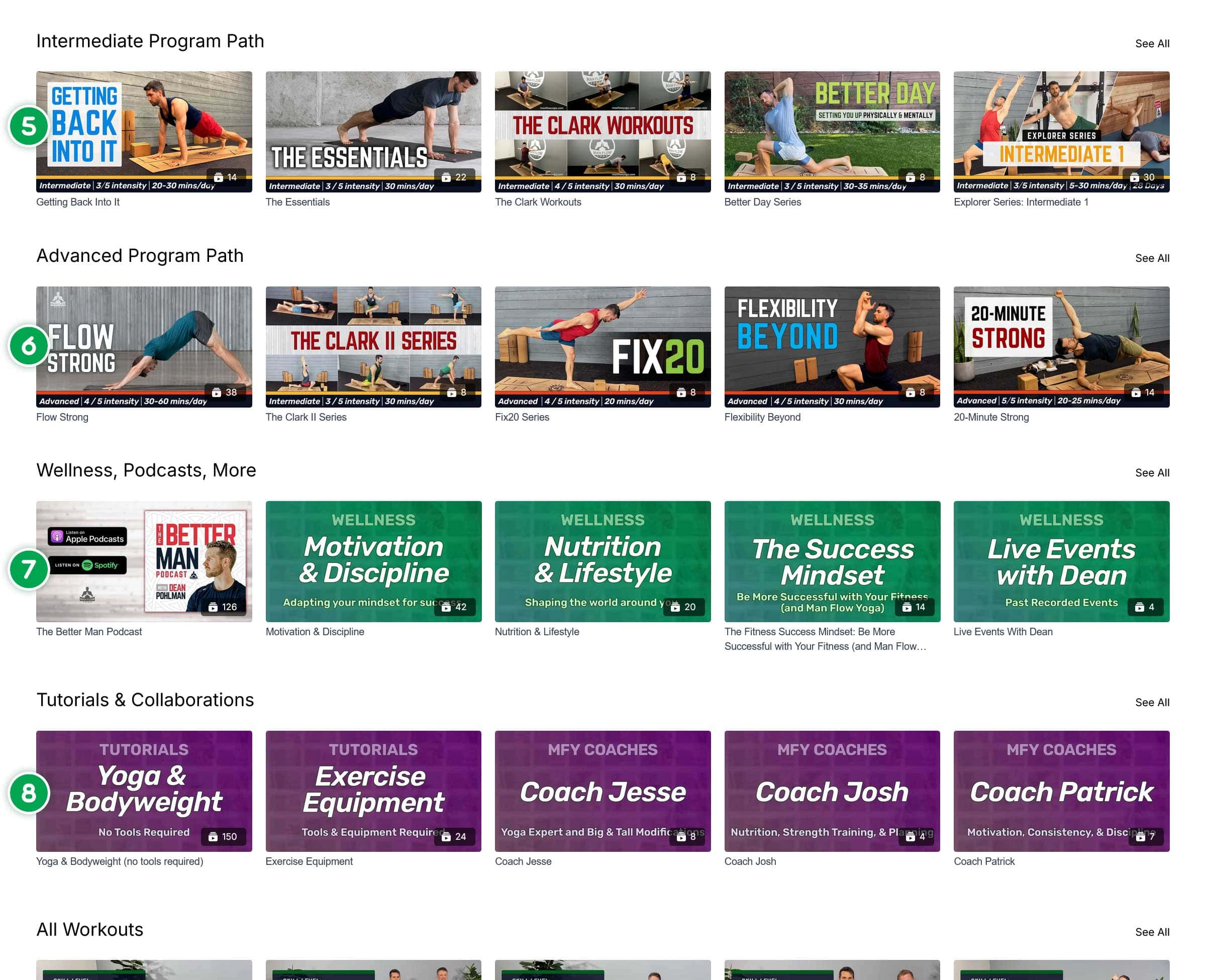1206x980 pixels.
Task: Click the Better Day Series title link
Action: click(762, 202)
